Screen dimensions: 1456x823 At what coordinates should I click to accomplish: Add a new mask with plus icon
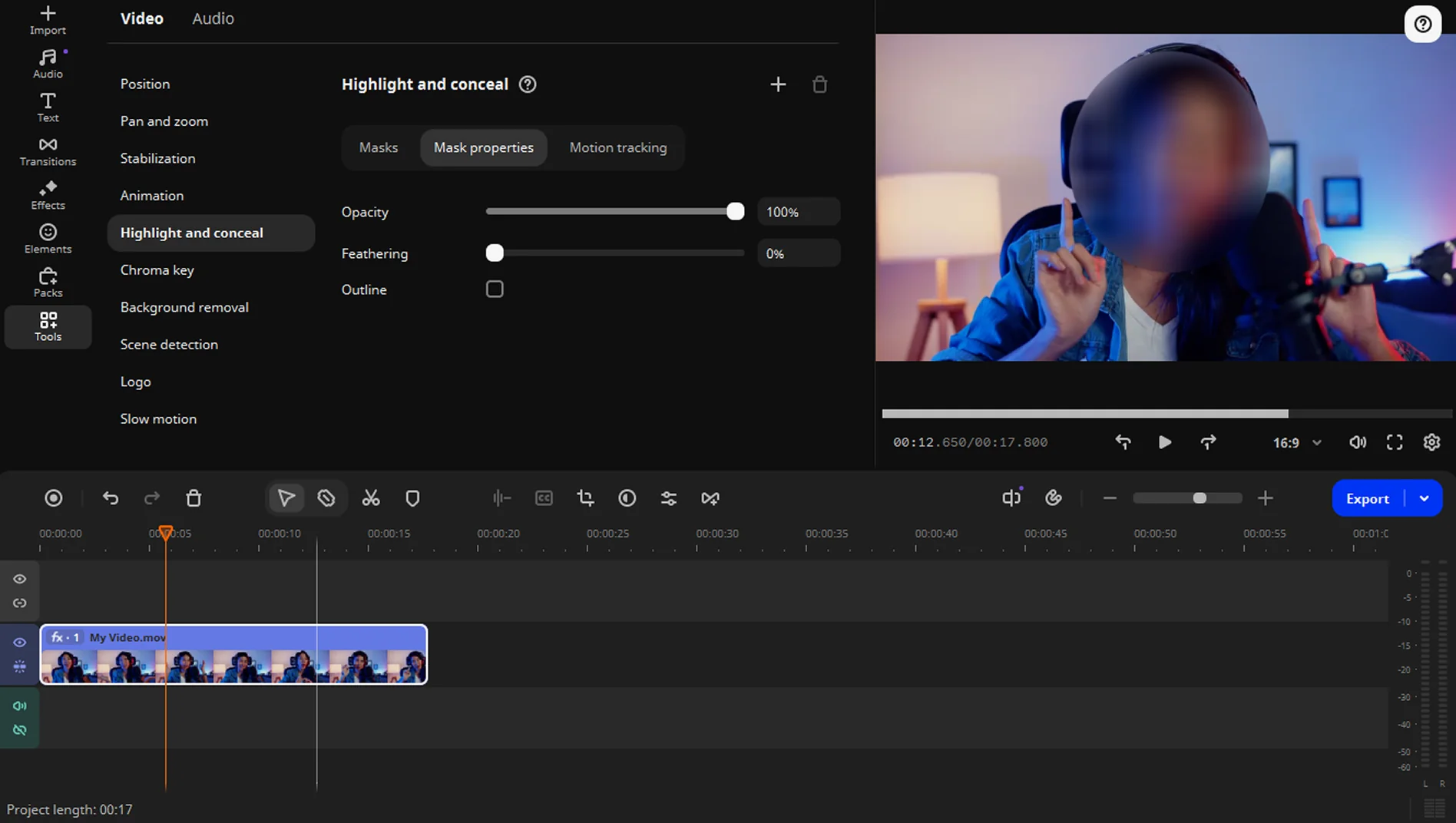tap(778, 84)
